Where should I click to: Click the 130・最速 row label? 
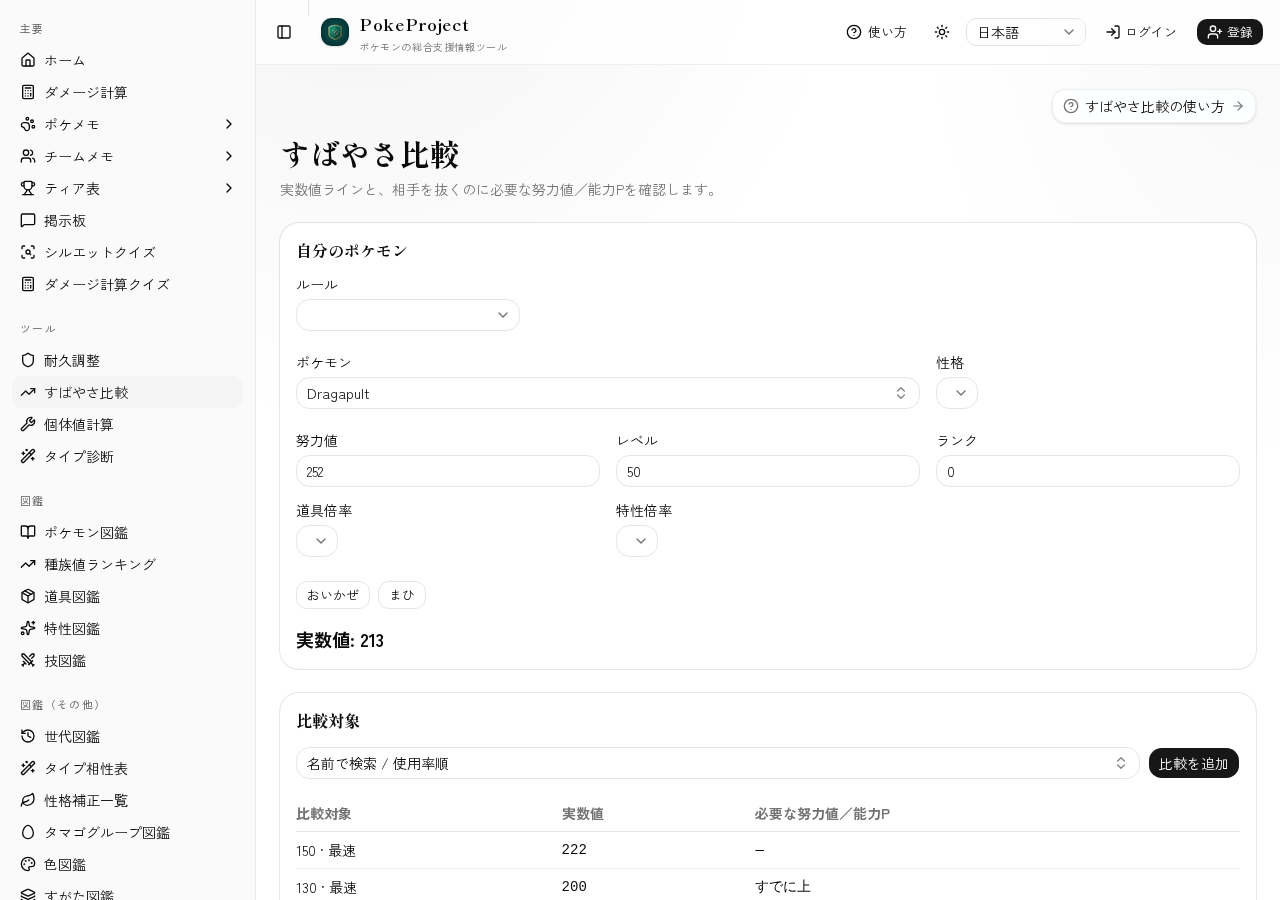326,888
